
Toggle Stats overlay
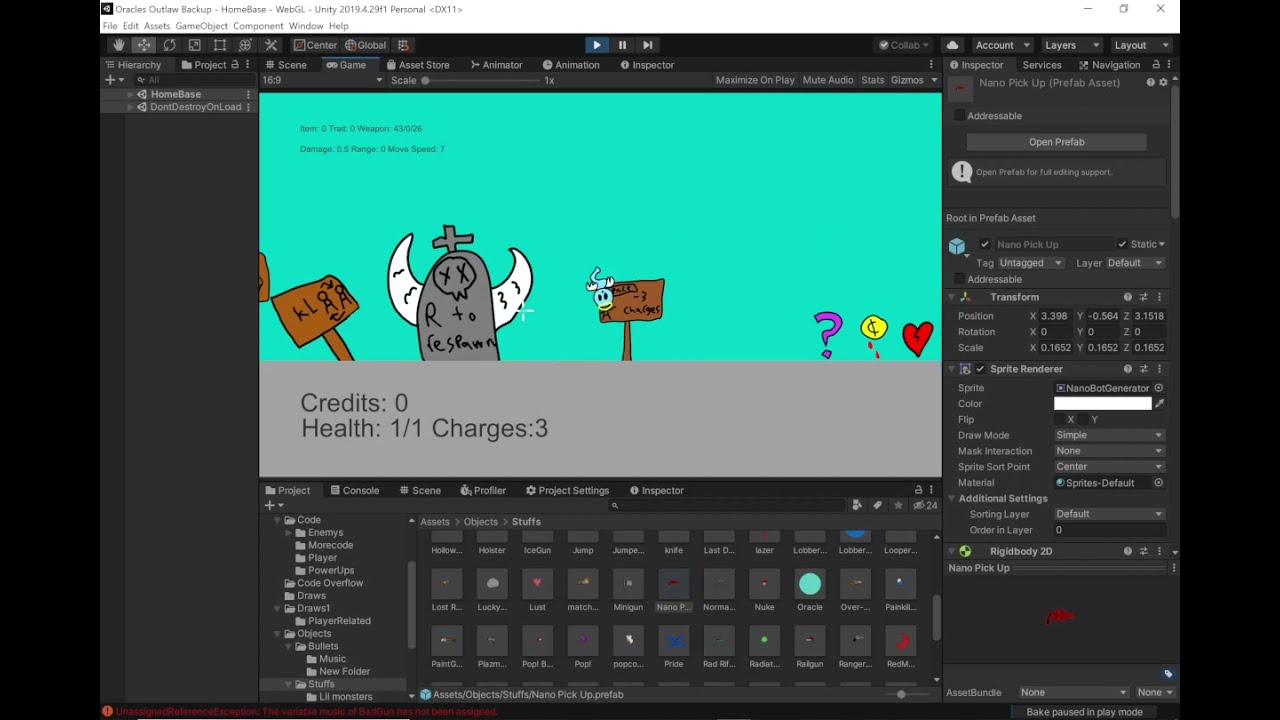pos(873,80)
